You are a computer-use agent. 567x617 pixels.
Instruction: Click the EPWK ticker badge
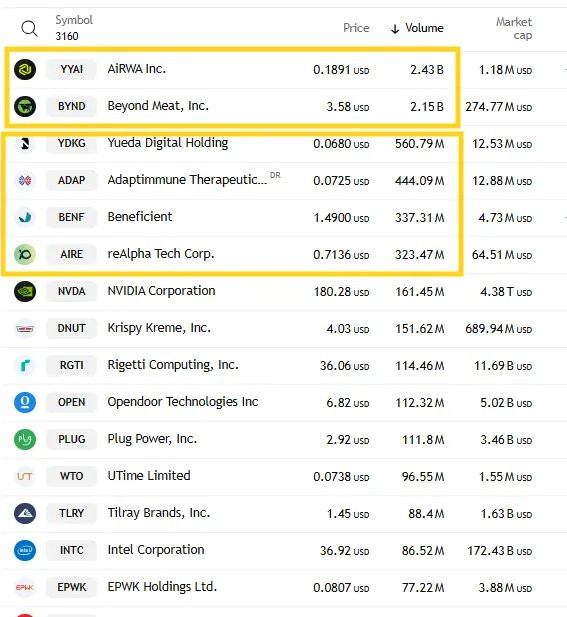[x=71, y=587]
